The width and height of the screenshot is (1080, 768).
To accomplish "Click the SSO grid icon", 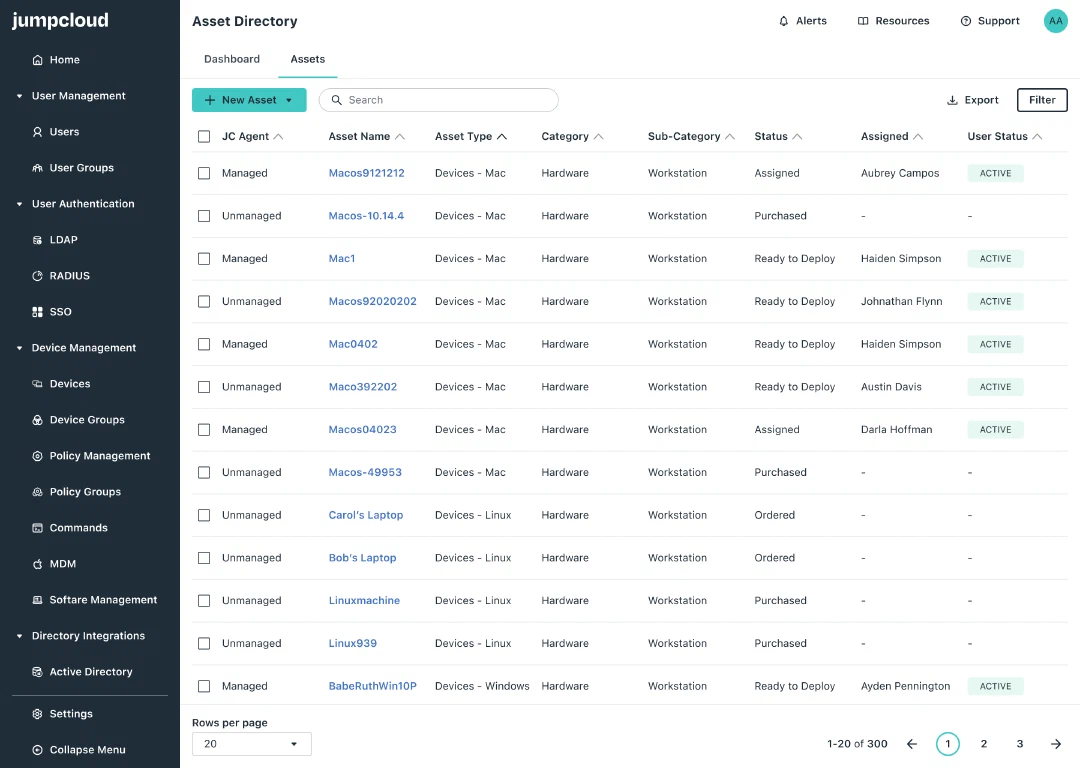I will [x=37, y=312].
